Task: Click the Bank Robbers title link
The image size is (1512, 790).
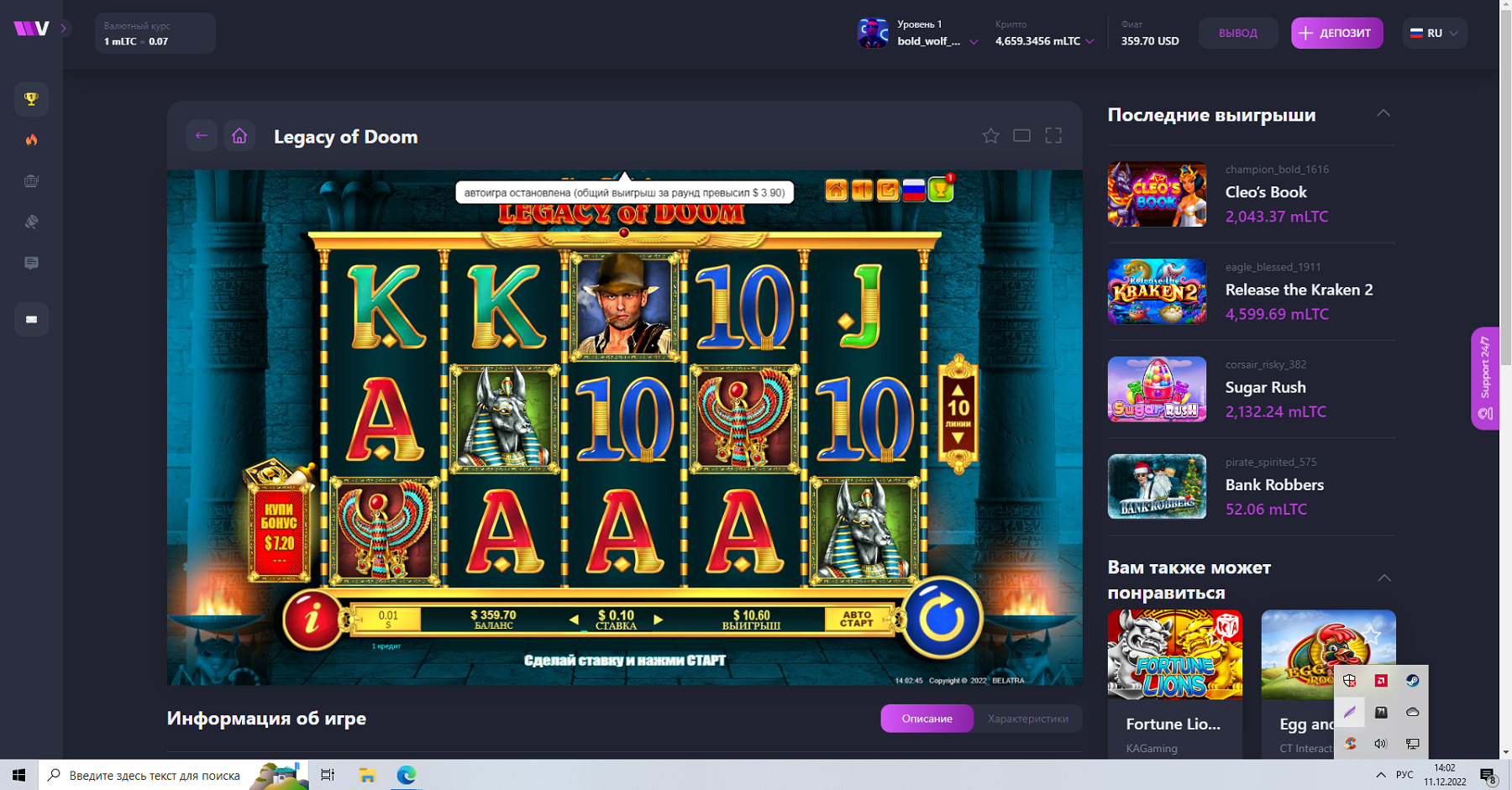Action: pyautogui.click(x=1274, y=484)
